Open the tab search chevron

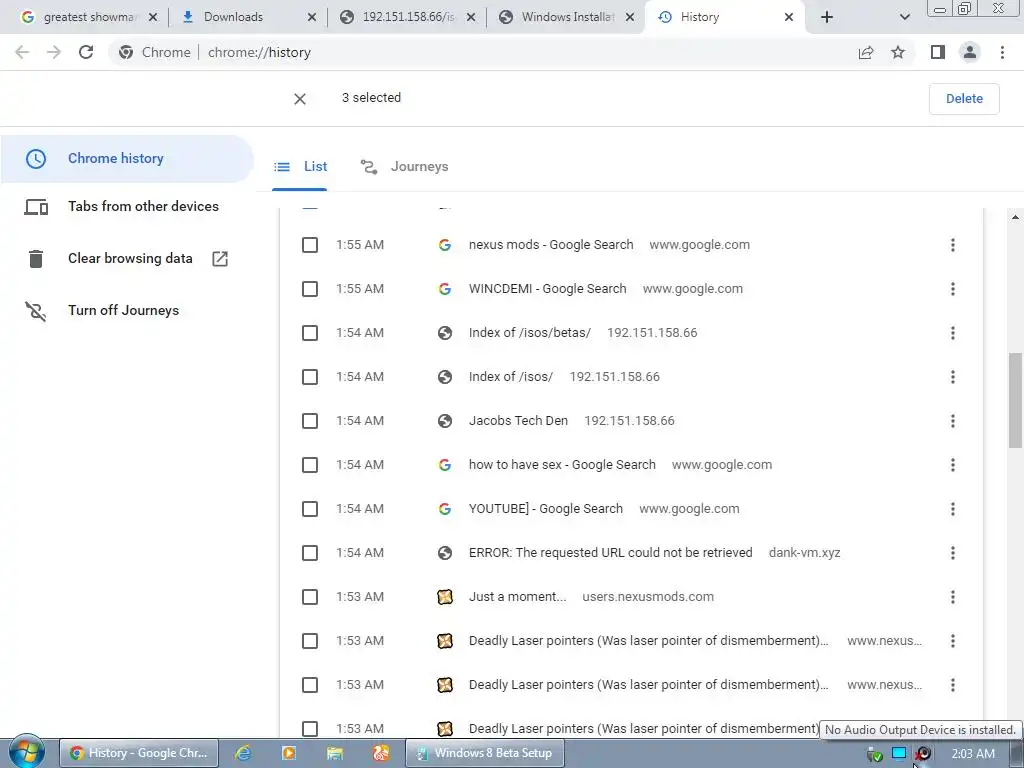904,17
